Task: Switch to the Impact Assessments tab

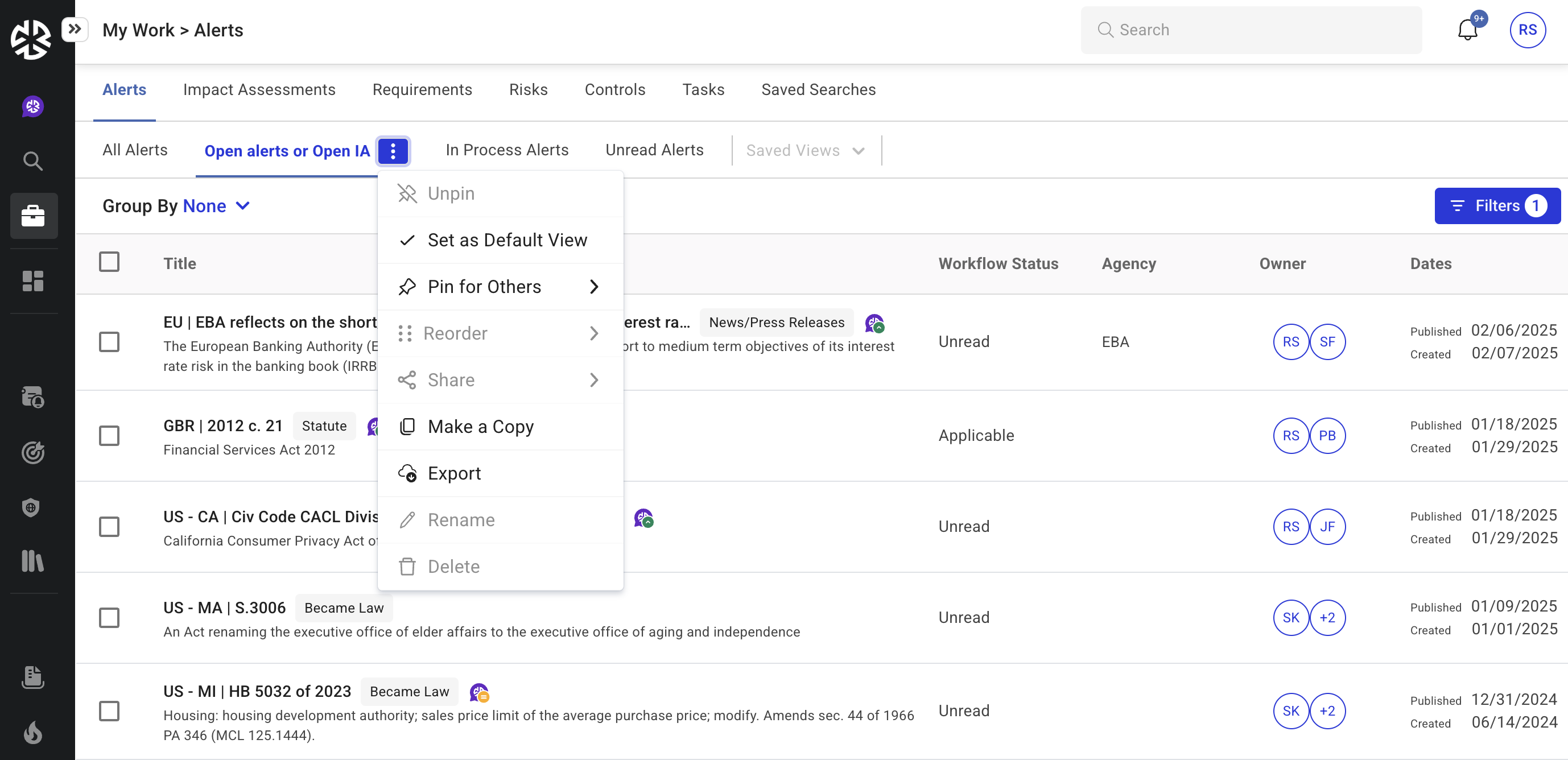Action: coord(259,89)
